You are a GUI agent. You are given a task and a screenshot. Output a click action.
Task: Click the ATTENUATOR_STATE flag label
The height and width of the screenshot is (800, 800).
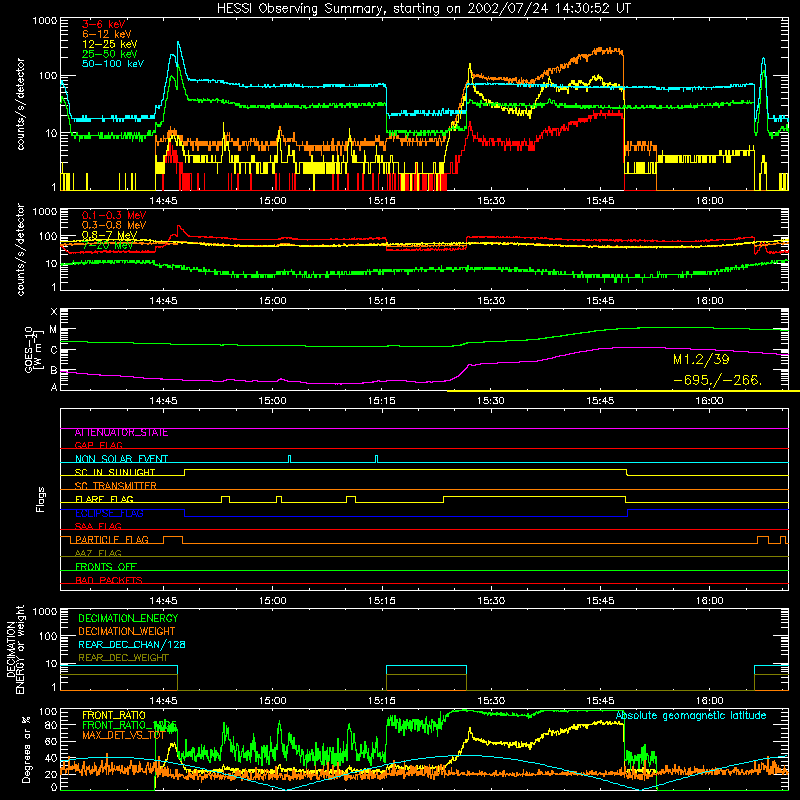tap(121, 433)
